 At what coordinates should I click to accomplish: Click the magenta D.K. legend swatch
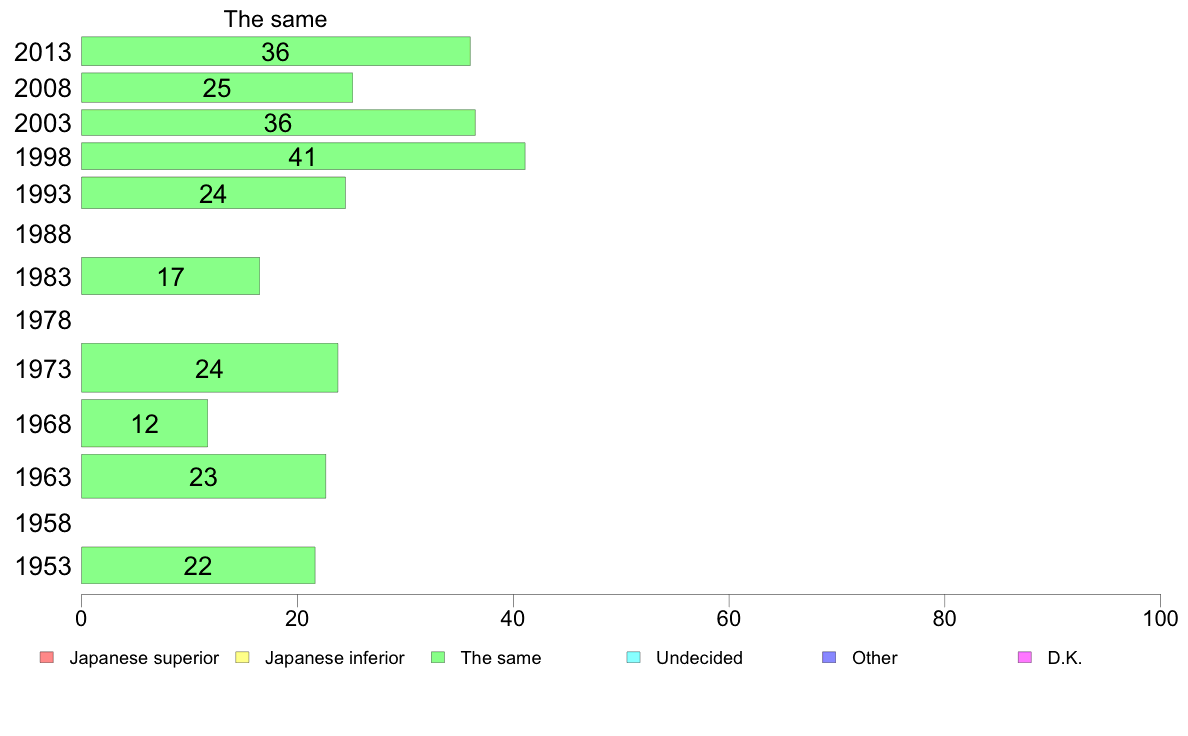coord(1024,657)
